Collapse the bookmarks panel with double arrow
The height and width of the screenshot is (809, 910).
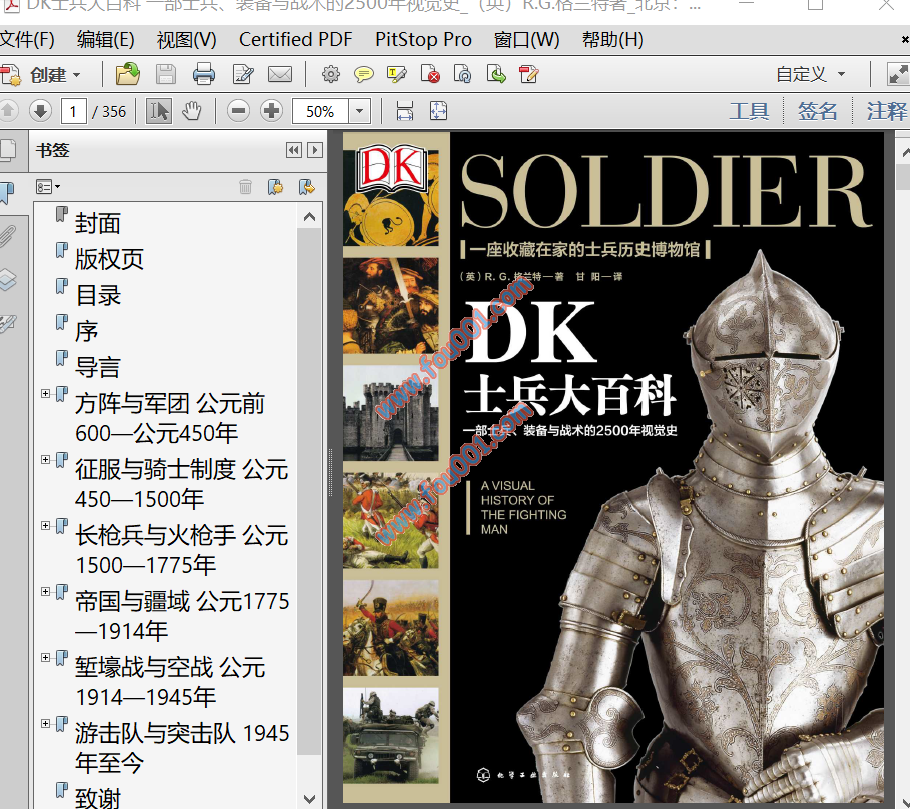coord(294,150)
